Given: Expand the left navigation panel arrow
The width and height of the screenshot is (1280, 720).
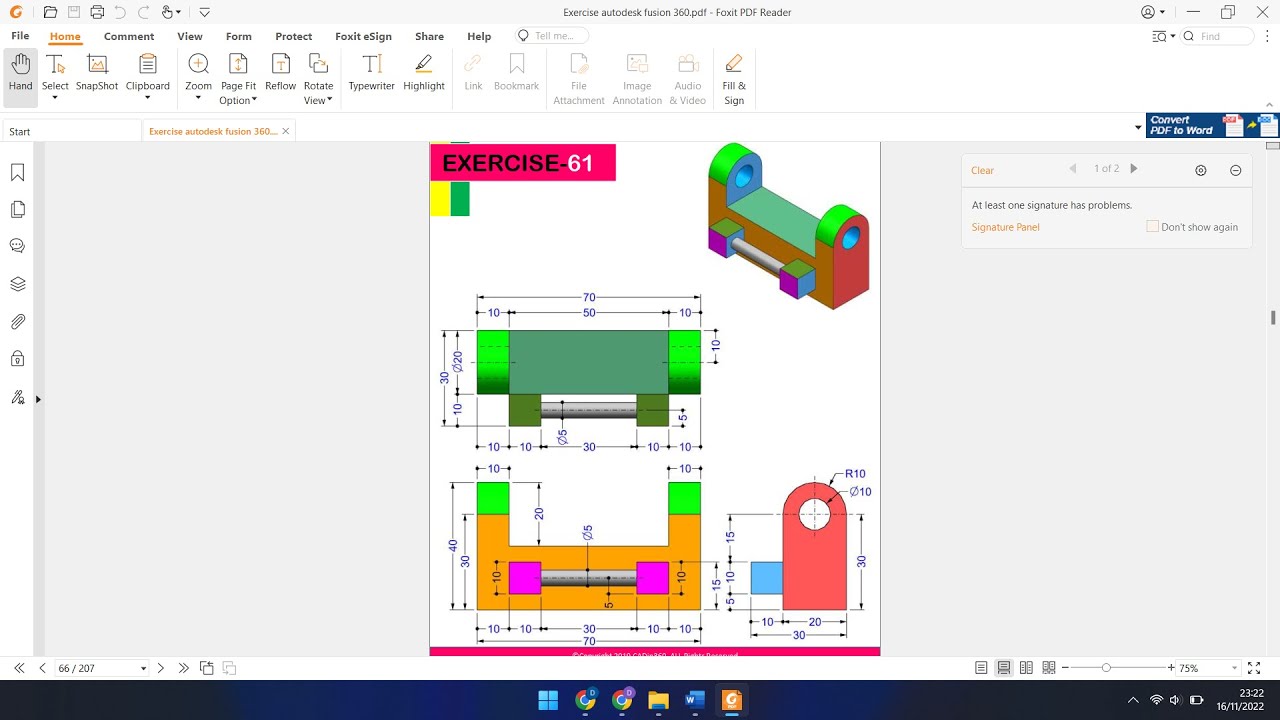Looking at the screenshot, I should pos(39,399).
